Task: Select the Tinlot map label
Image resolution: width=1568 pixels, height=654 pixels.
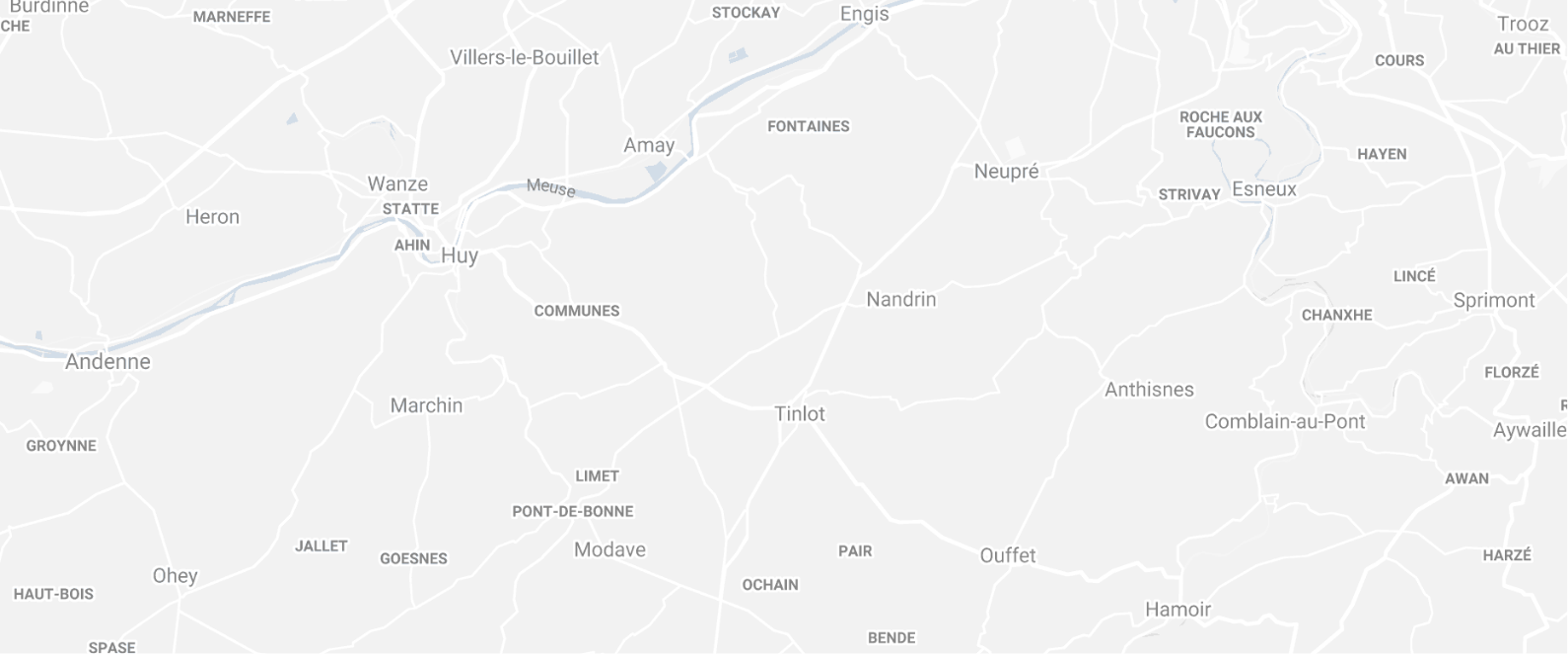Action: pos(800,413)
